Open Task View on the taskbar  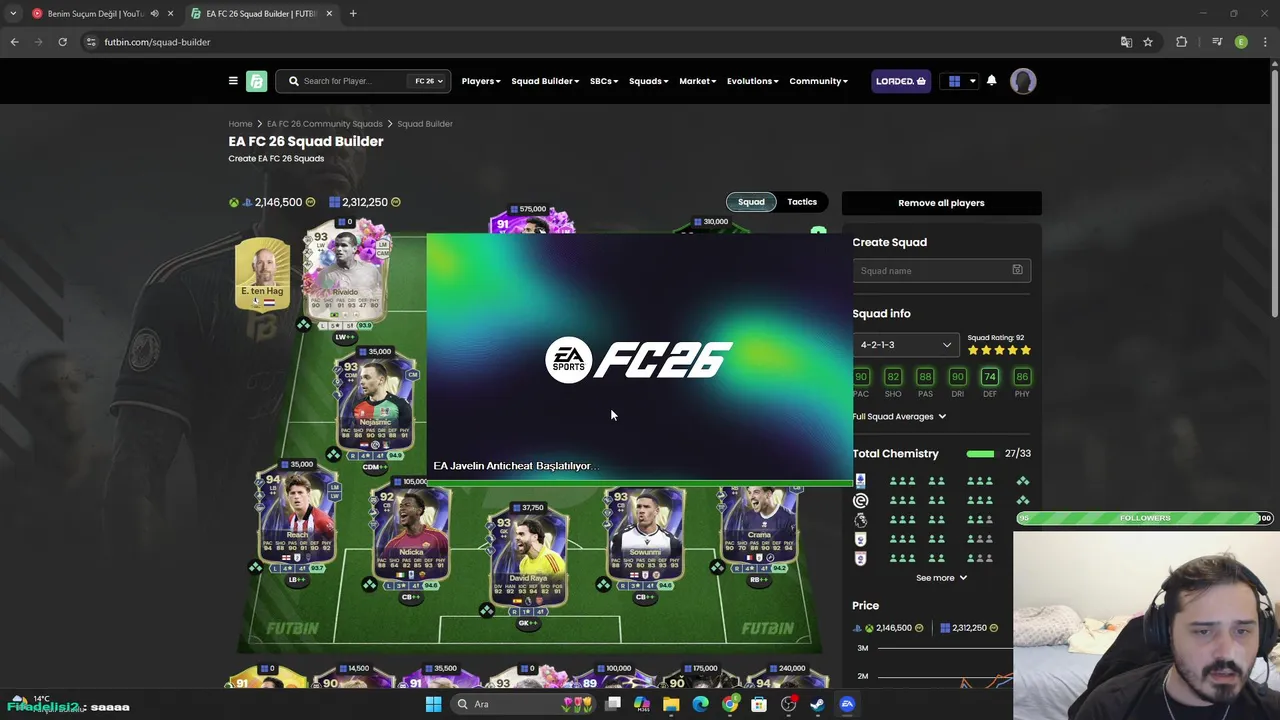coord(613,704)
